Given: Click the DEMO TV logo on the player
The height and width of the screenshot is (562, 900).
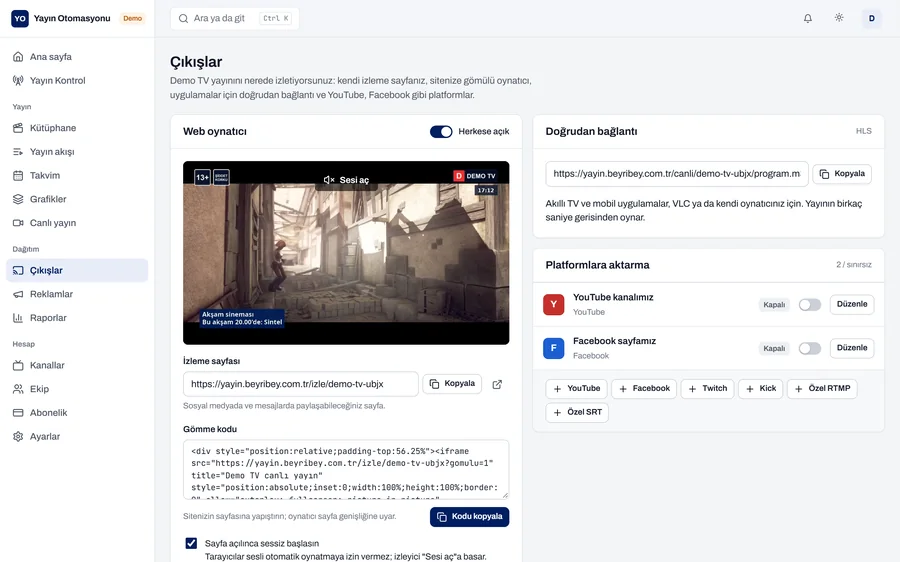Looking at the screenshot, I should [475, 176].
